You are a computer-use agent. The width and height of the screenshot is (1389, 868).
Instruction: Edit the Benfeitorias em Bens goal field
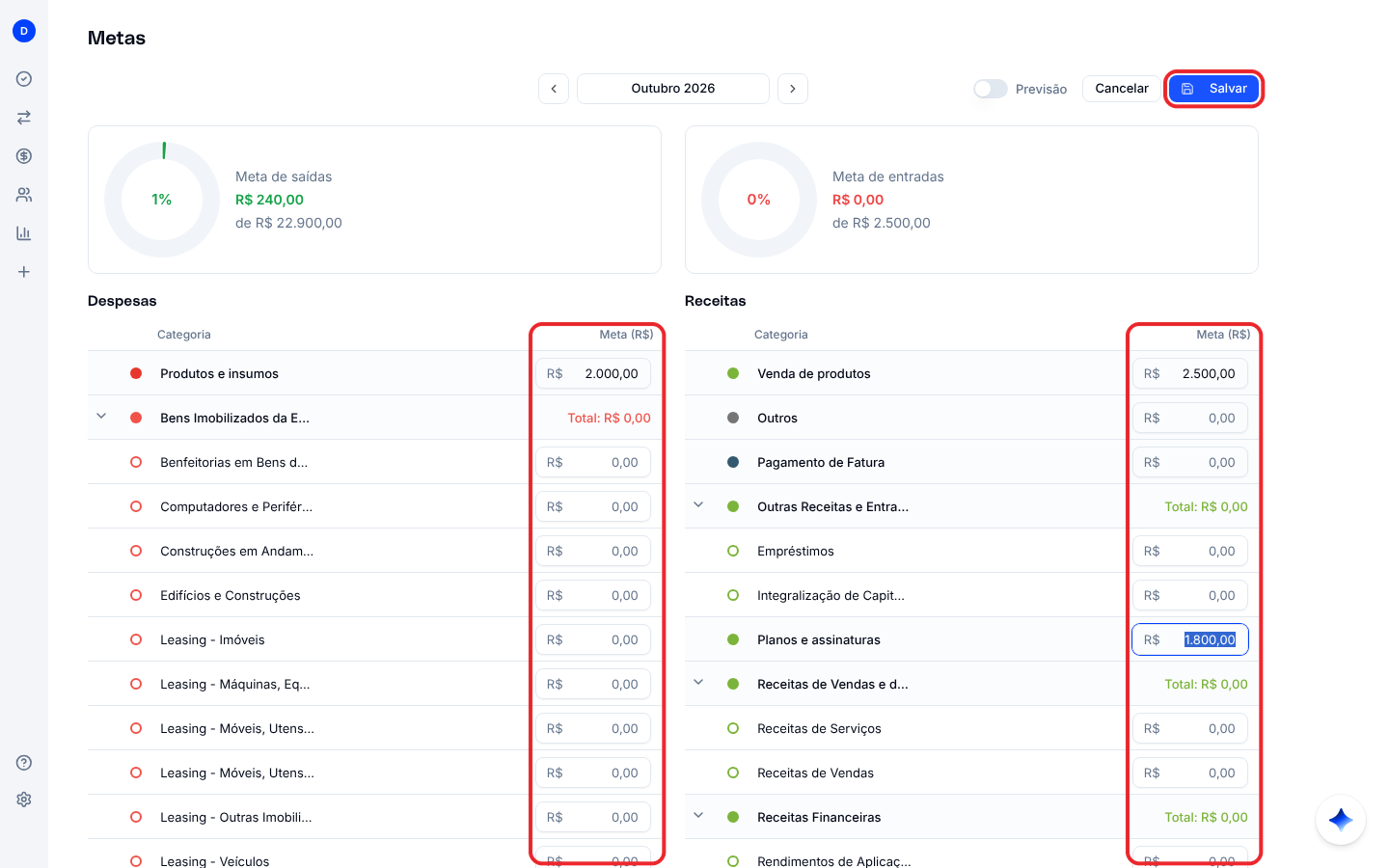click(x=593, y=462)
